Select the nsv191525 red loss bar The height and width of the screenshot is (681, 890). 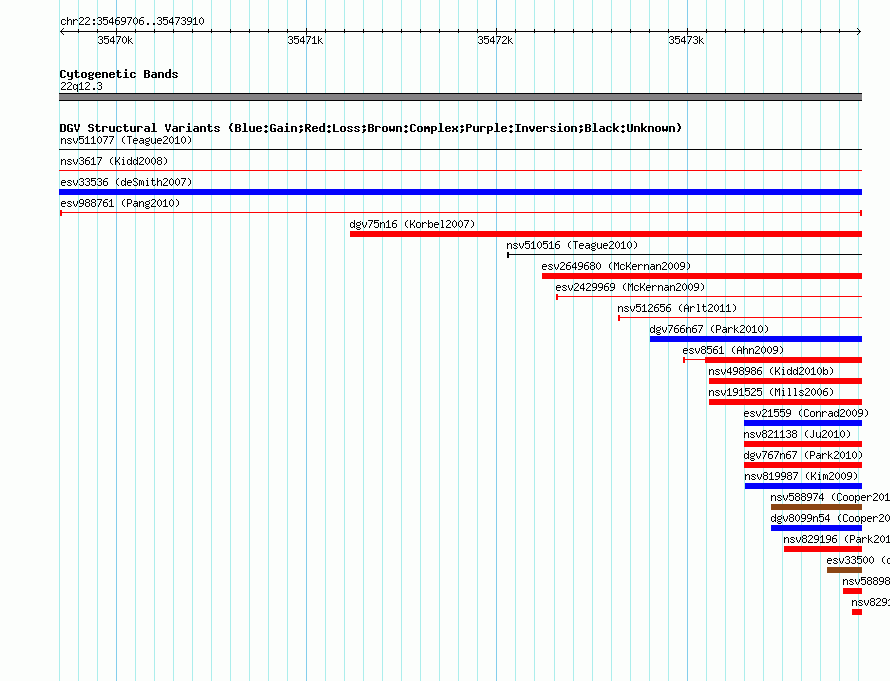pyautogui.click(x=785, y=402)
